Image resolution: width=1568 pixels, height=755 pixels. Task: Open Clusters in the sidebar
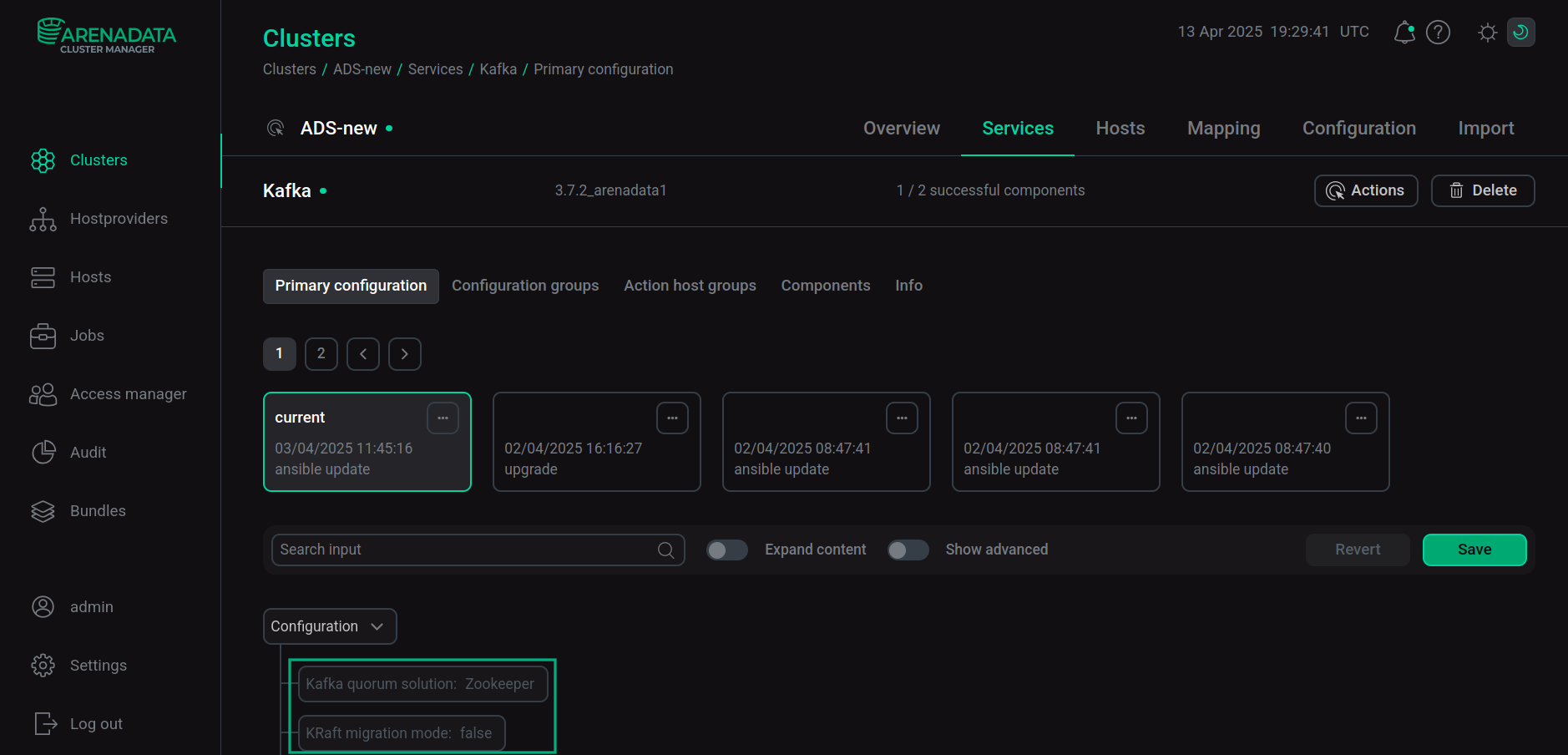pyautogui.click(x=78, y=160)
